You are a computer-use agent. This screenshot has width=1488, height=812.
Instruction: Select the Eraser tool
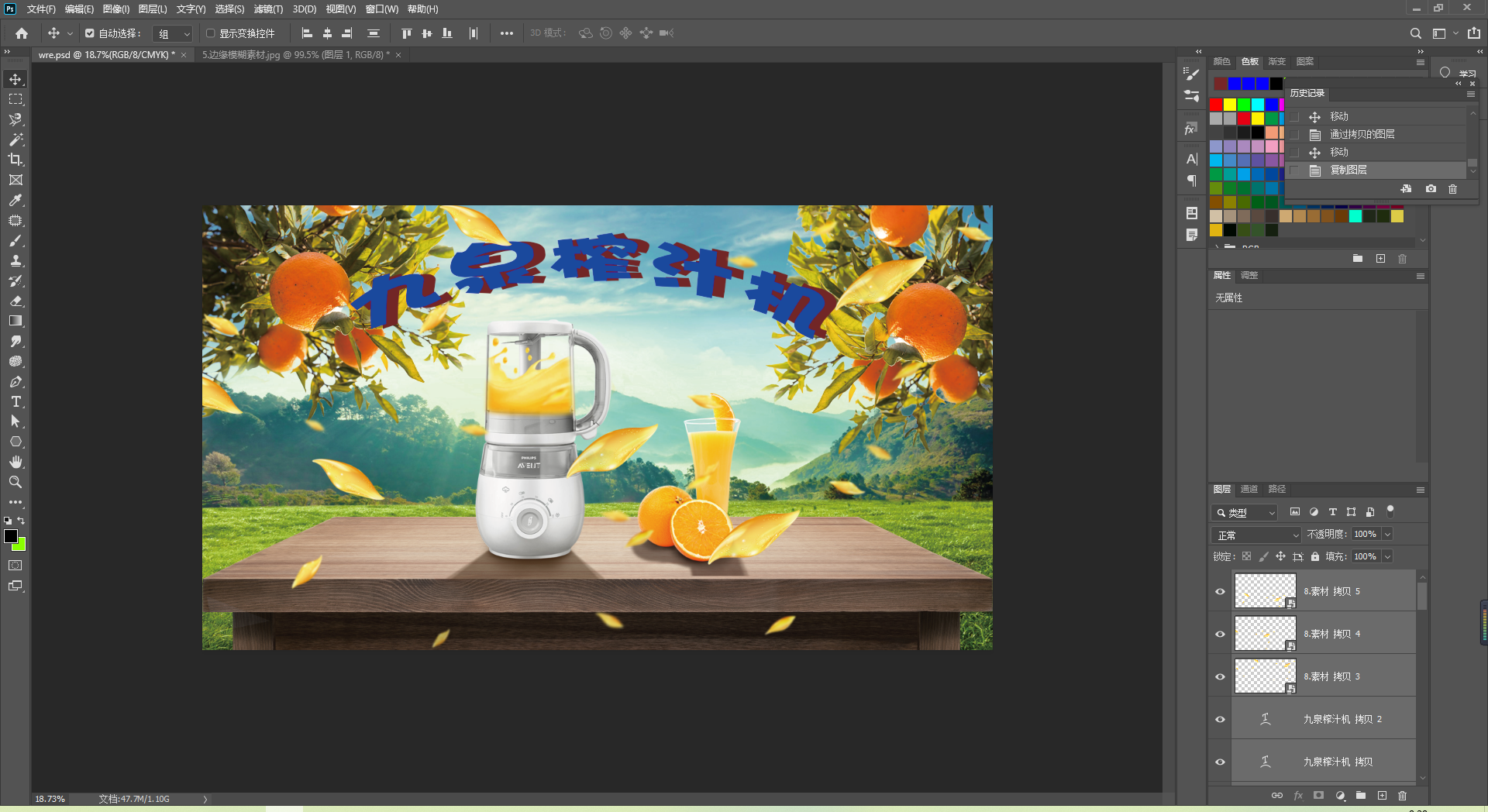pos(15,301)
